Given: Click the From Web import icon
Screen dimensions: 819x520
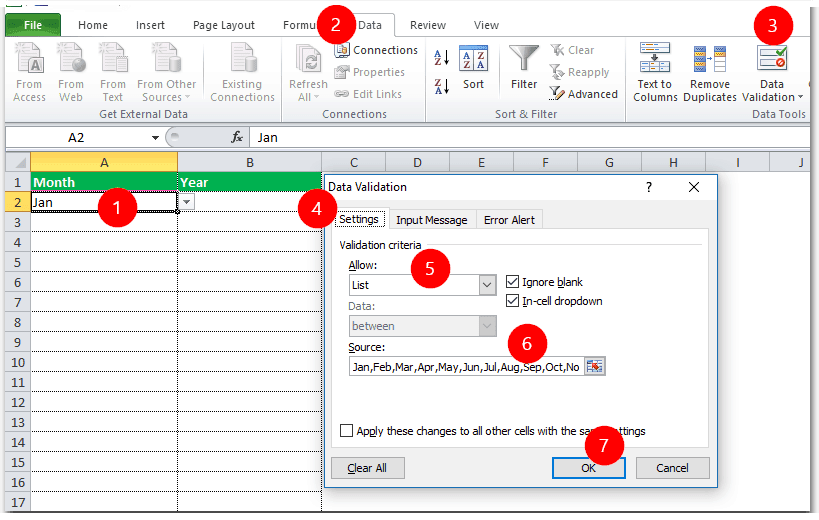Looking at the screenshot, I should coord(70,60).
